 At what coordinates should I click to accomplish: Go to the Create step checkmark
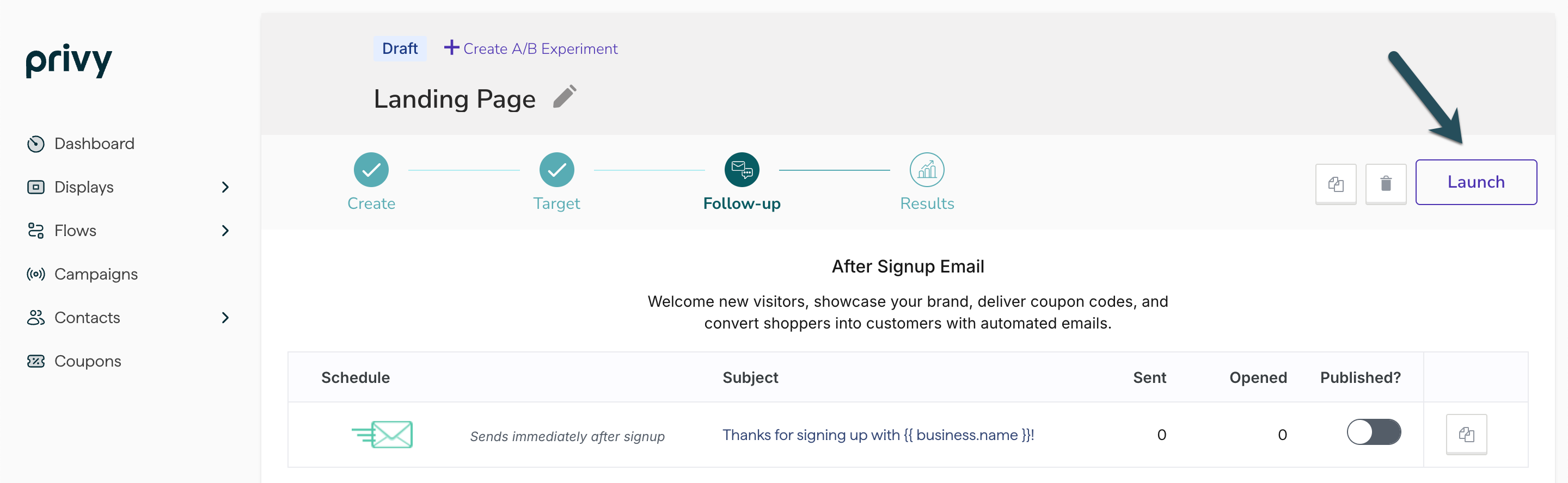click(371, 170)
